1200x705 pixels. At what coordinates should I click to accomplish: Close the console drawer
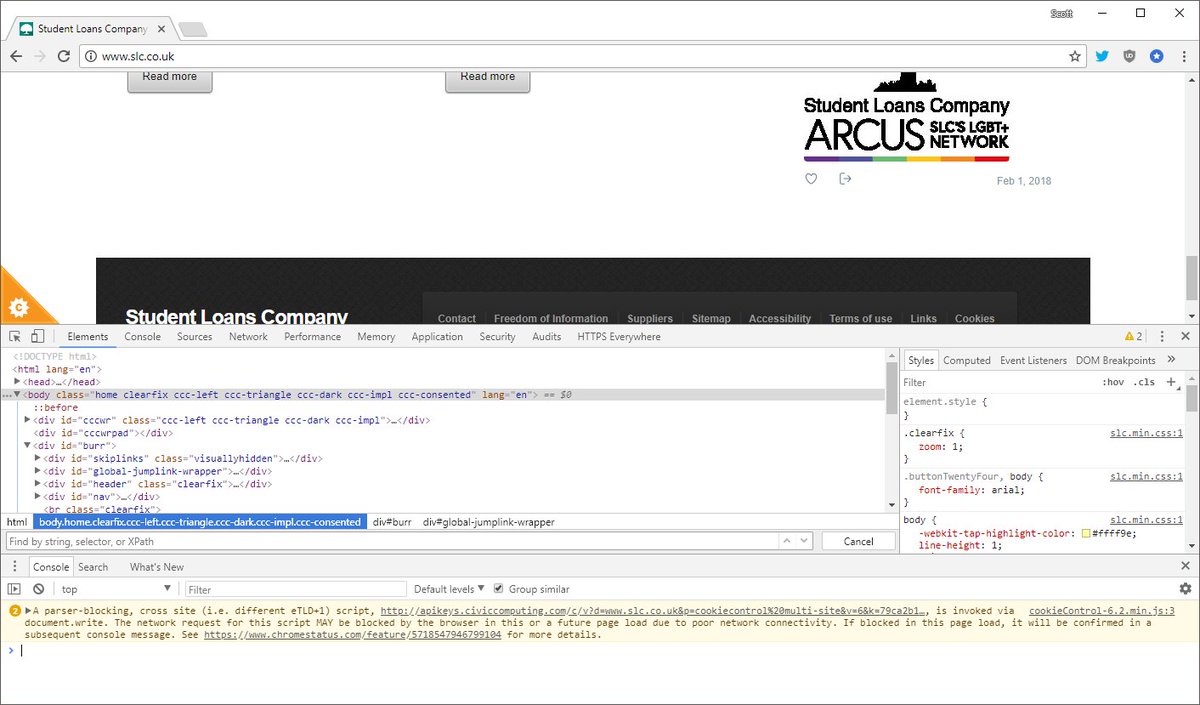click(x=1185, y=567)
